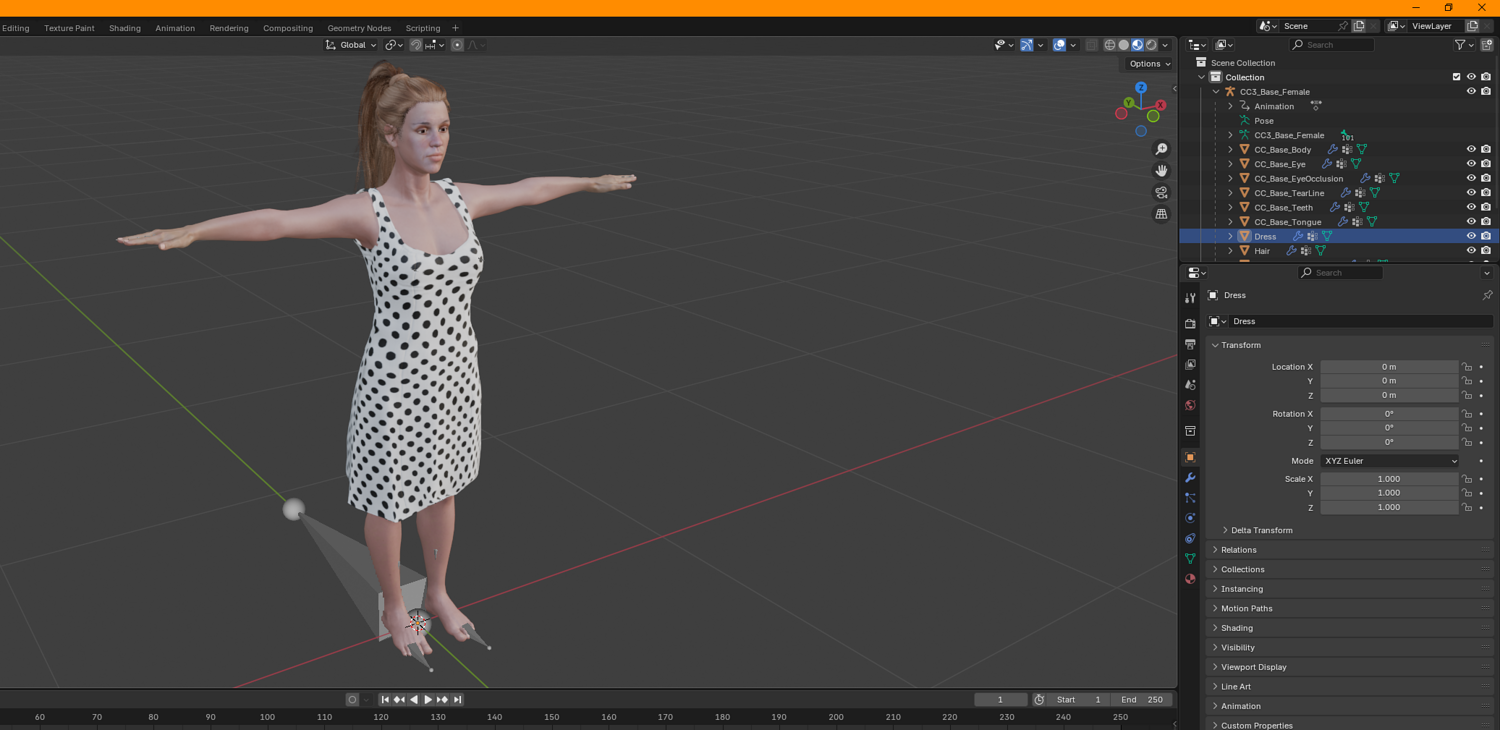The width and height of the screenshot is (1500, 730).
Task: Toggle viewport overlays display
Action: pos(1059,45)
